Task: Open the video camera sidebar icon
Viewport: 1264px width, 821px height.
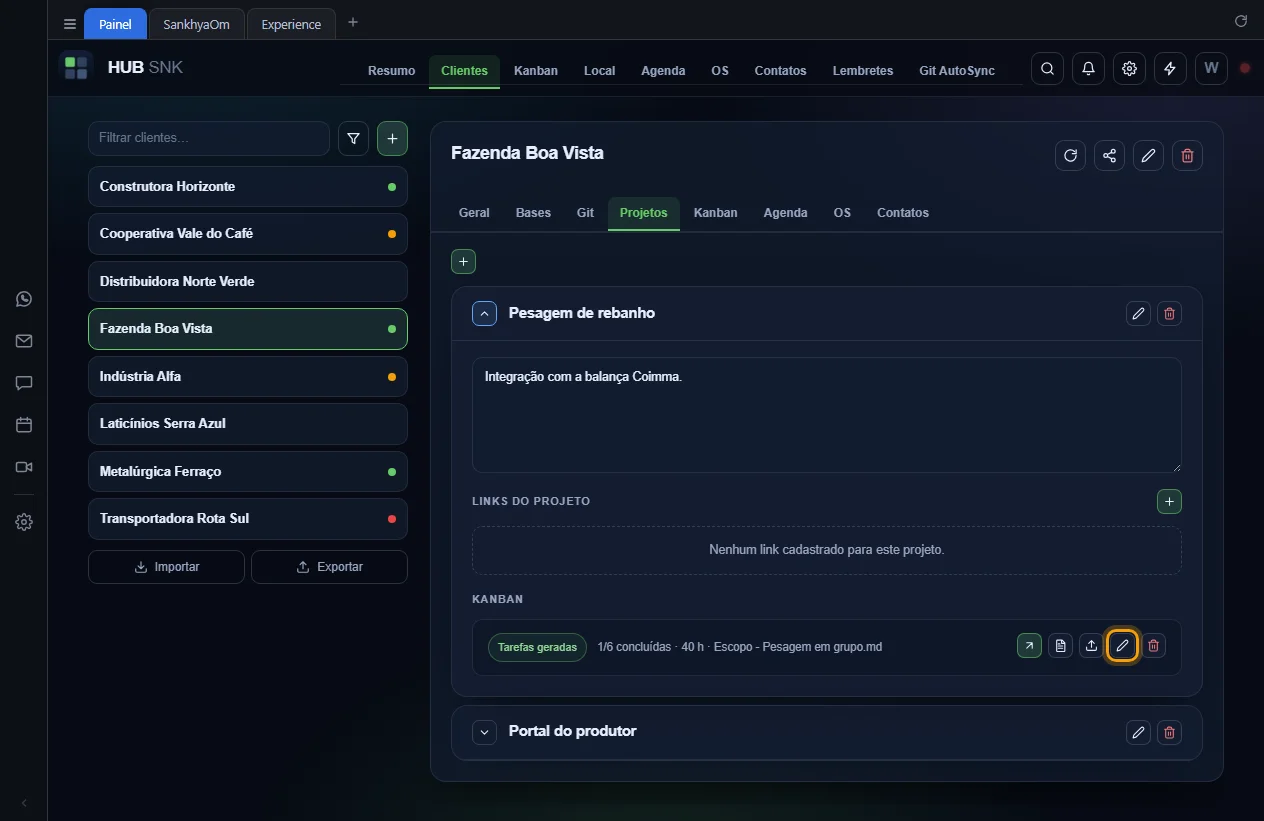Action: (24, 467)
